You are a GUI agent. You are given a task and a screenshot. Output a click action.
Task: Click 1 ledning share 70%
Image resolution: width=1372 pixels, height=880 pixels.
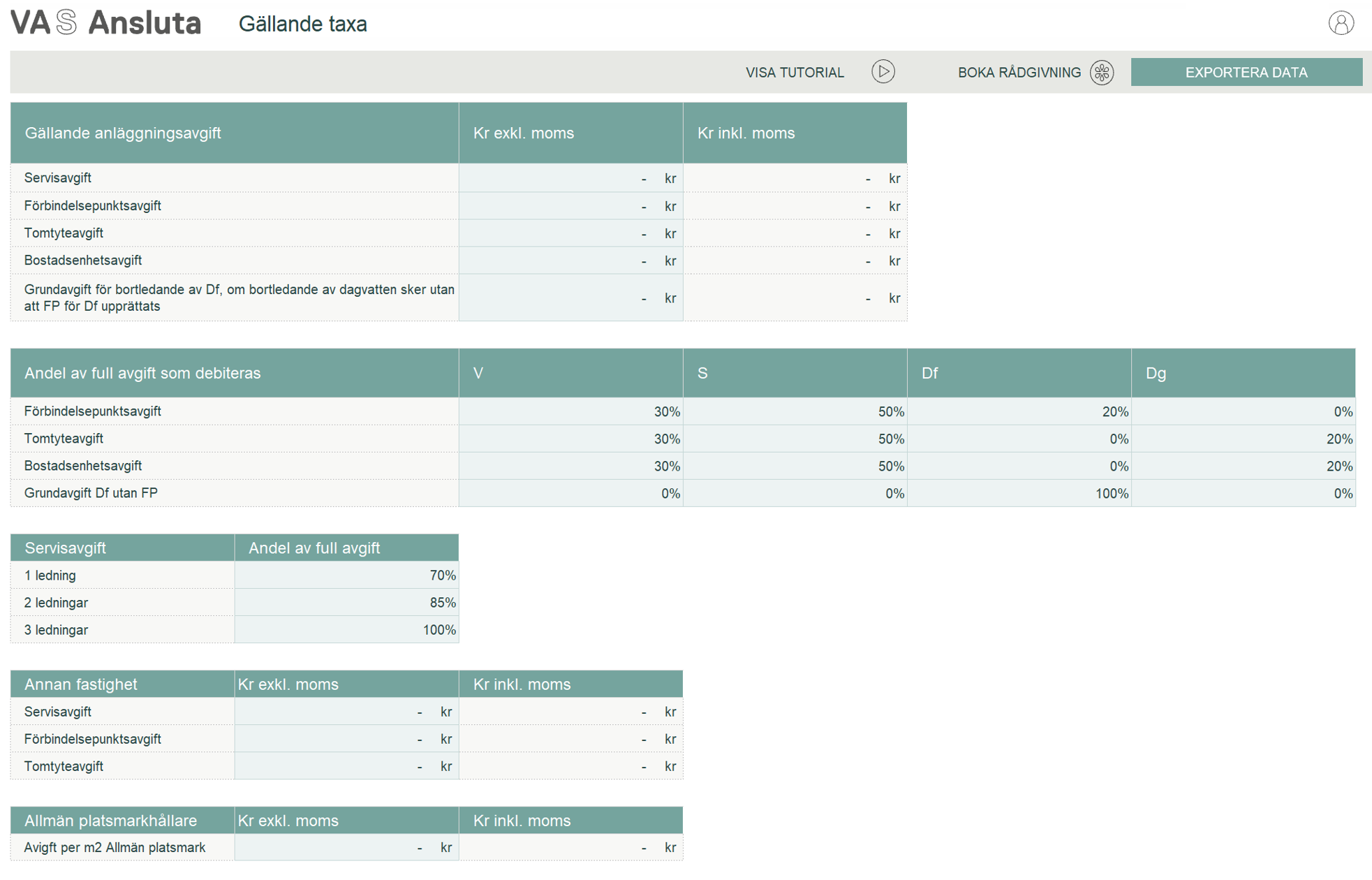(346, 575)
